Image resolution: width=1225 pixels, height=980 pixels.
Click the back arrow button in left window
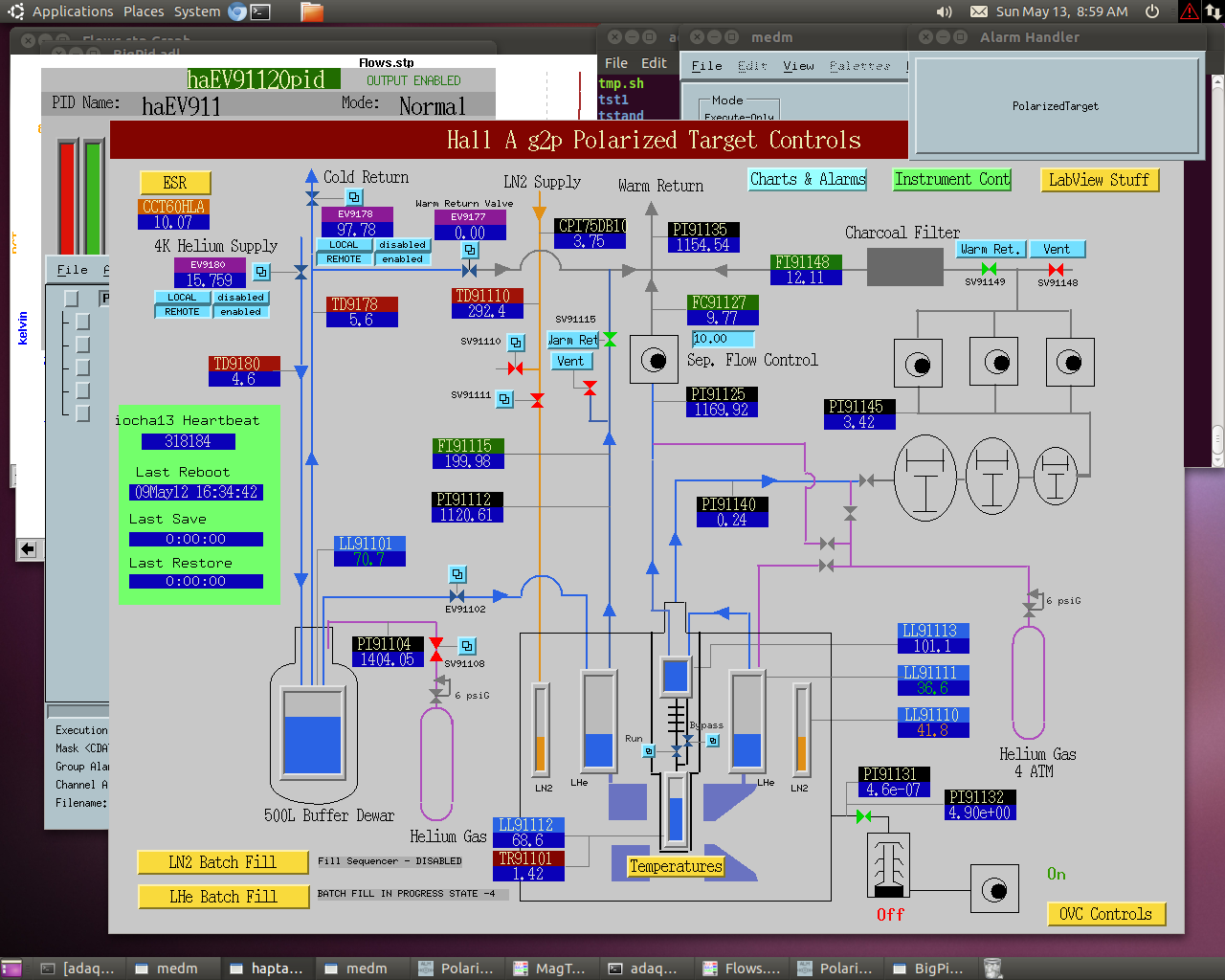(x=28, y=548)
